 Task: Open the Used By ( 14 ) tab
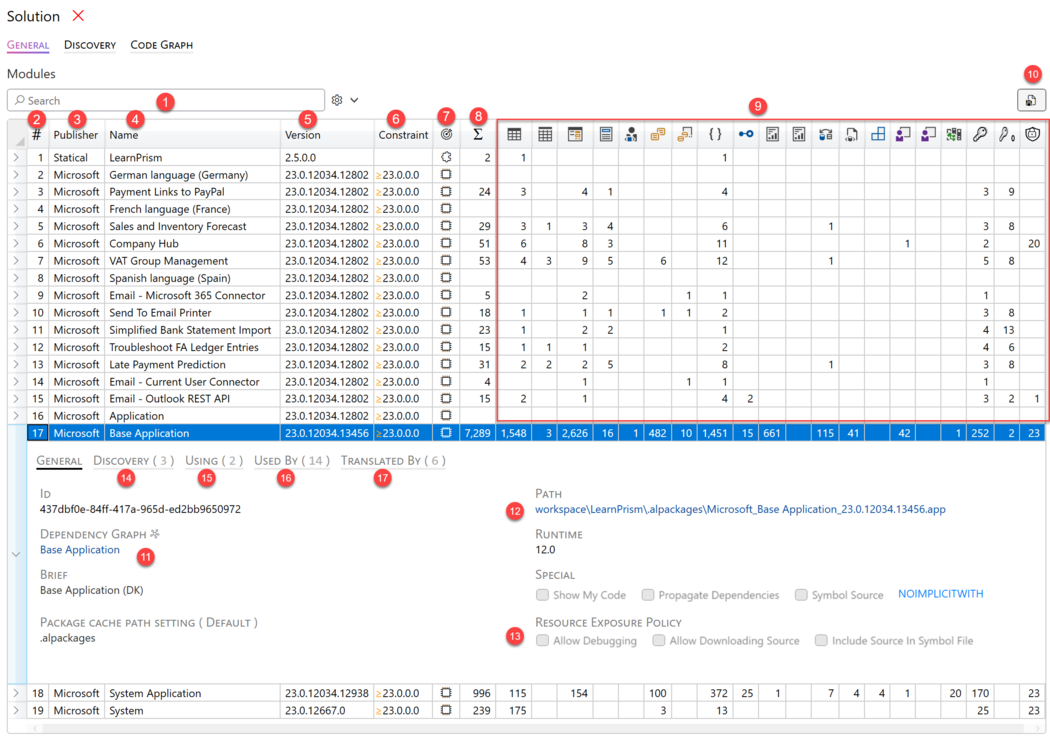pos(291,461)
